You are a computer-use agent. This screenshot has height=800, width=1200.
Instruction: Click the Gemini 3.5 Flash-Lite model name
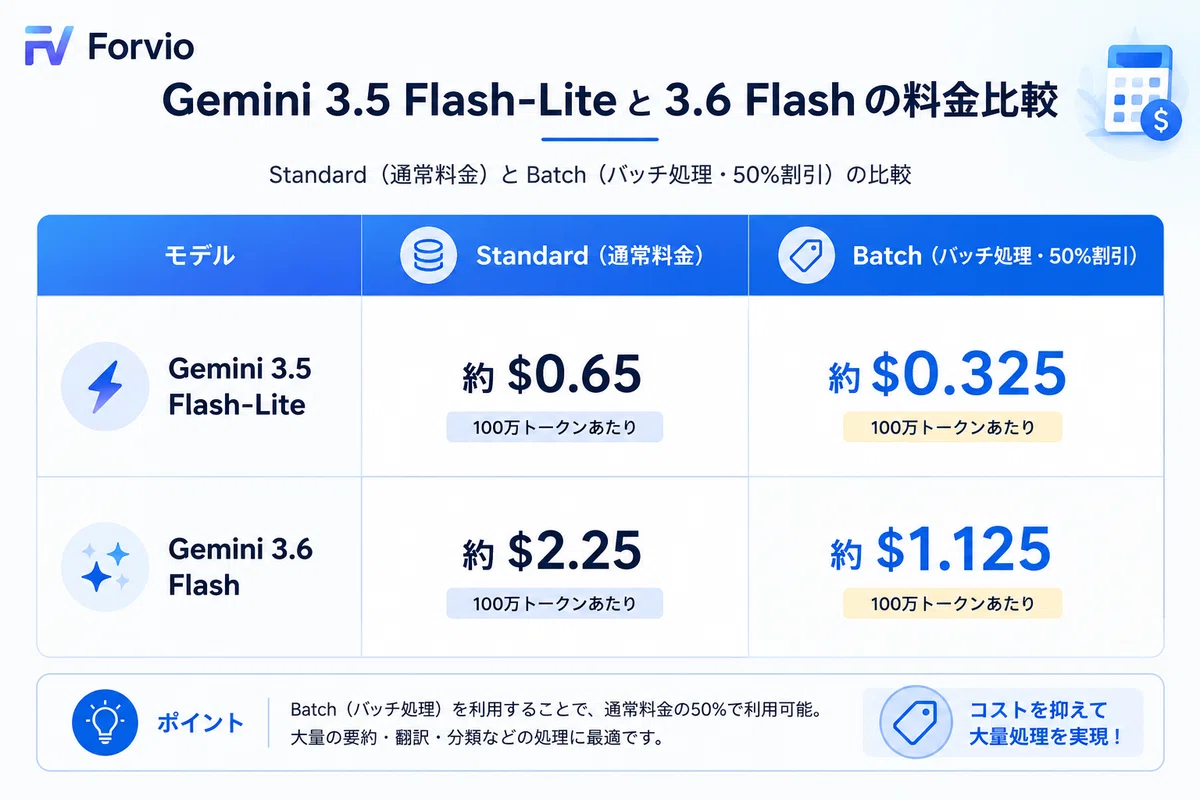coord(240,387)
